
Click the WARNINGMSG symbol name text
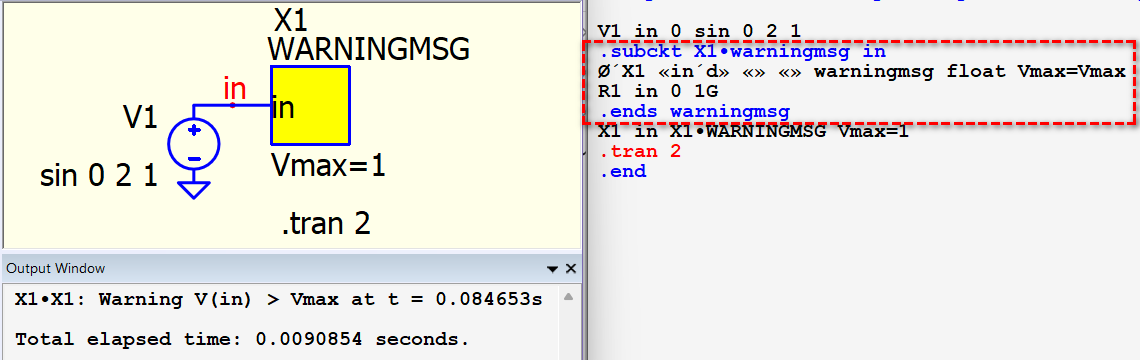pyautogui.click(x=369, y=50)
